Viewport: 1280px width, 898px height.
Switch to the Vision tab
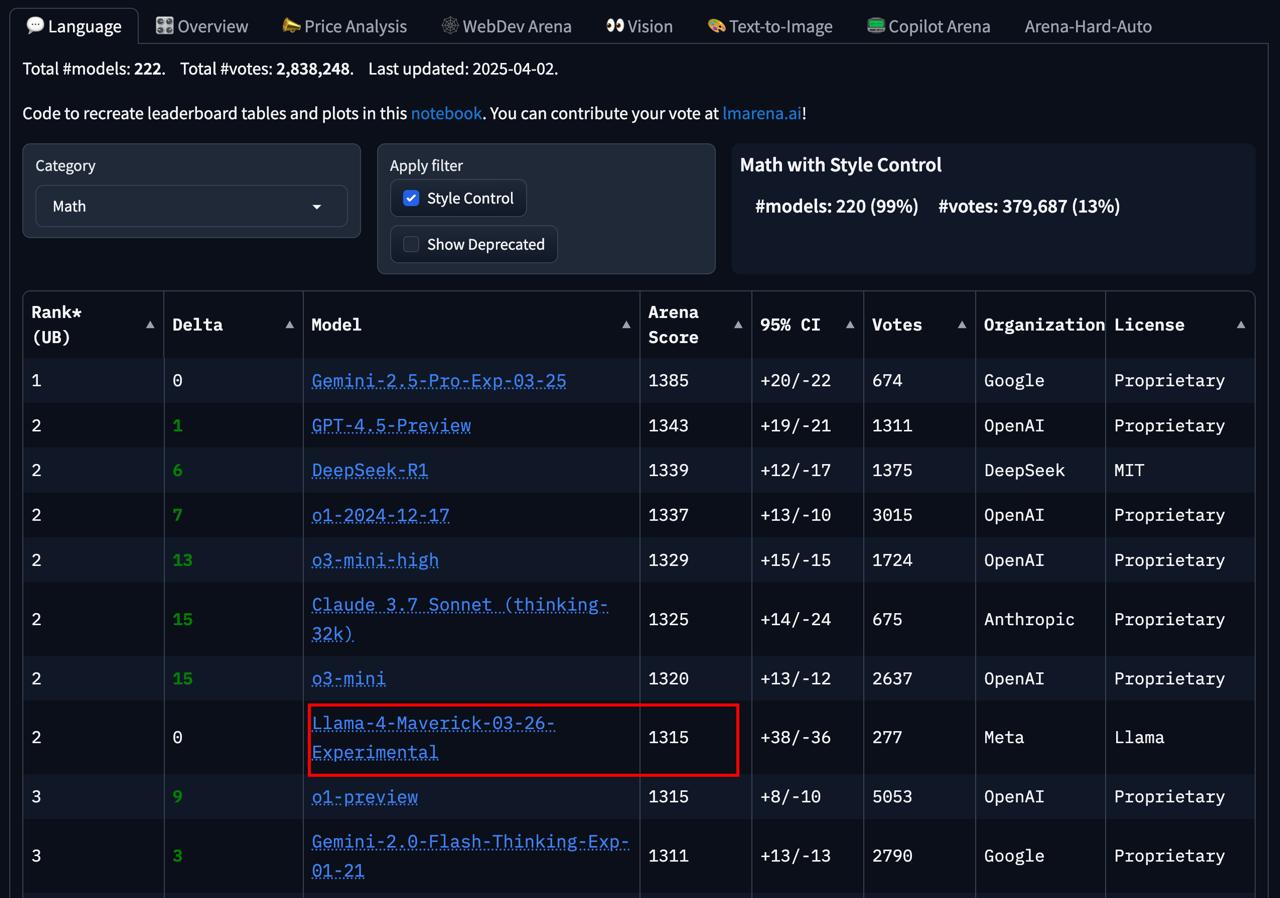point(639,26)
